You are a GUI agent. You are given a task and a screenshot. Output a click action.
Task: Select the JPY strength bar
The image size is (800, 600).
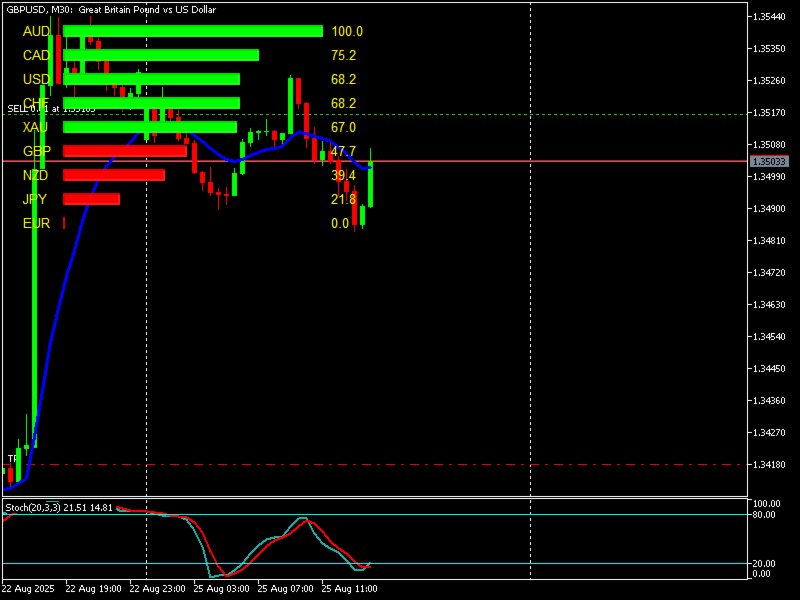tap(90, 199)
